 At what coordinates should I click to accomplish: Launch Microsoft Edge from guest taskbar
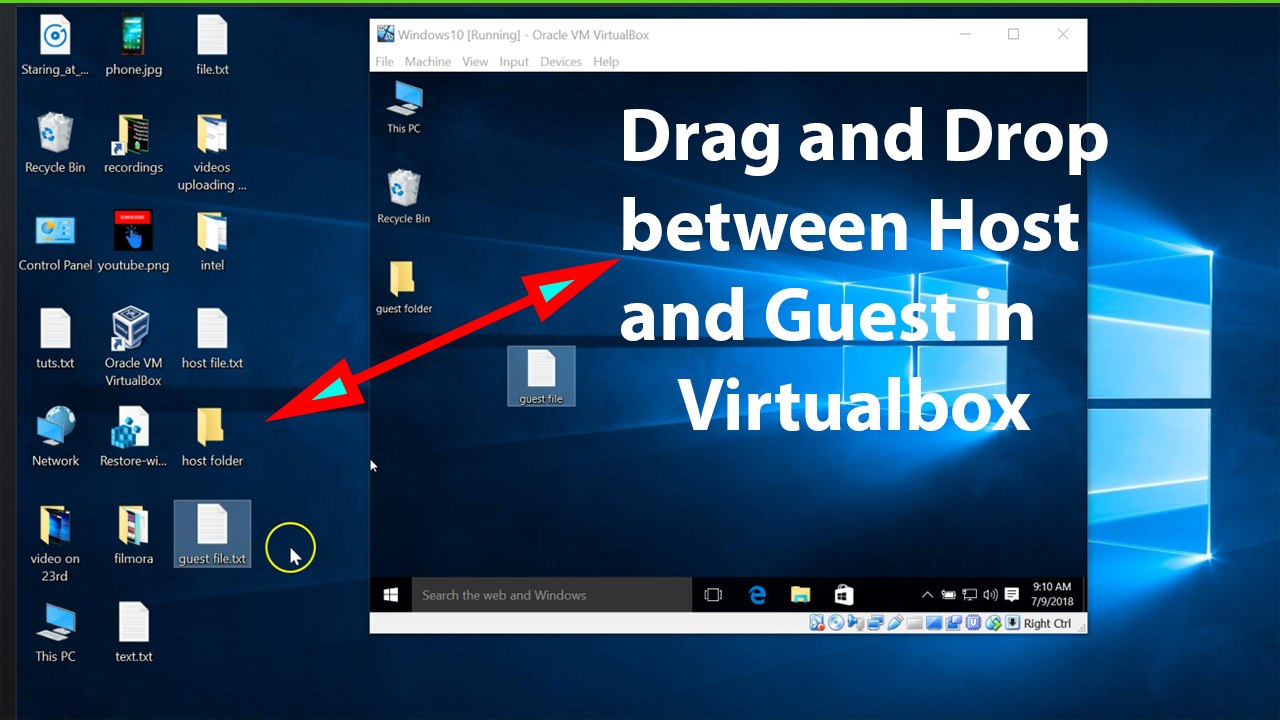click(x=757, y=595)
